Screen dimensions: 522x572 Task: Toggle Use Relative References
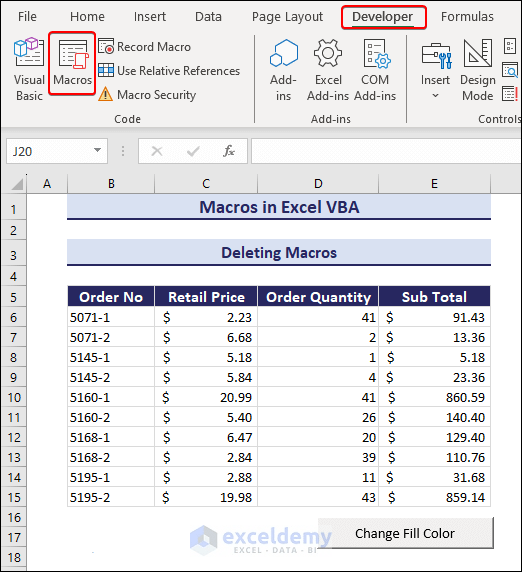coord(169,71)
